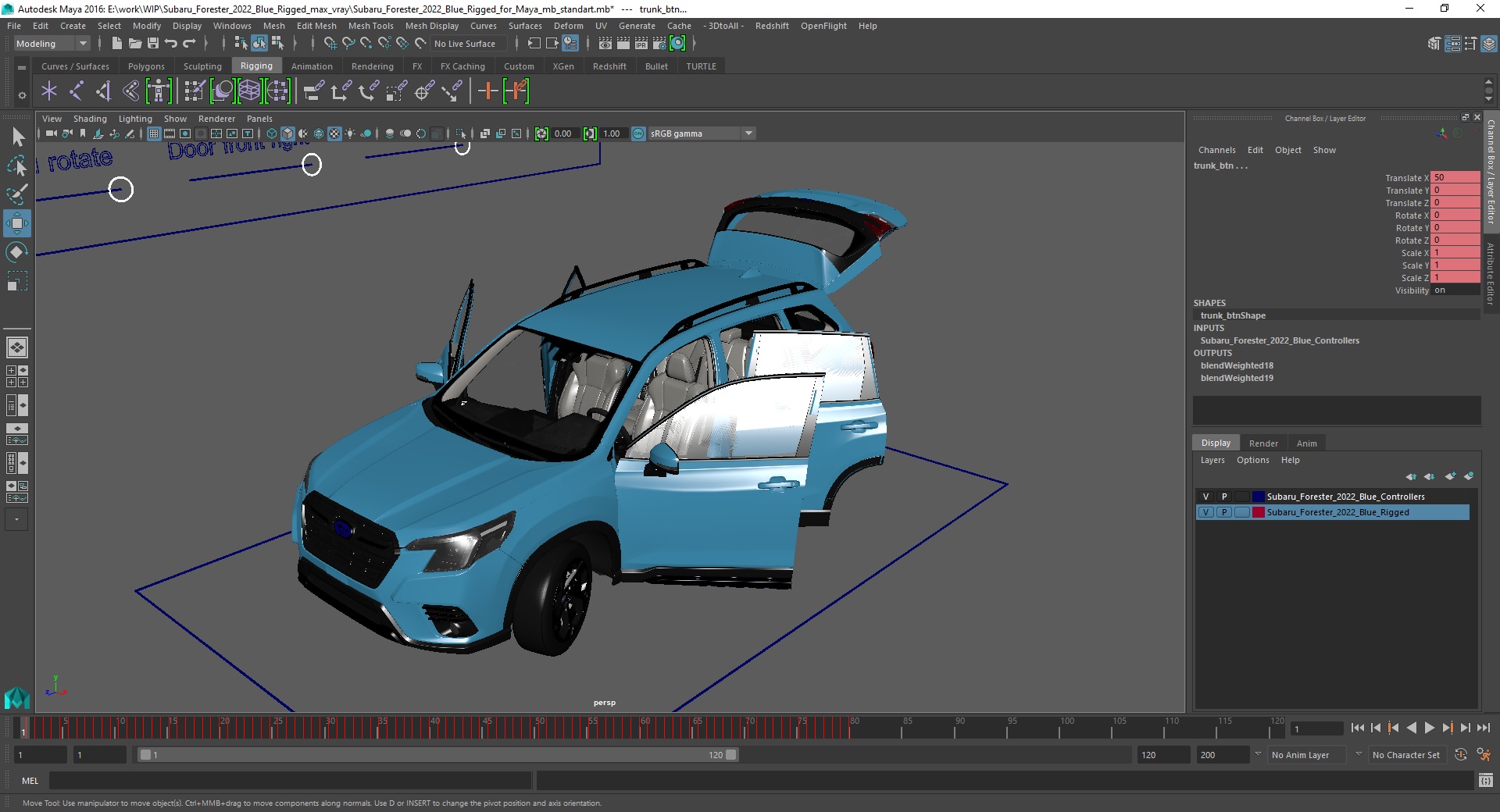This screenshot has height=812, width=1500.
Task: Click the Parent Constraint shelf icon
Action: pos(313,91)
